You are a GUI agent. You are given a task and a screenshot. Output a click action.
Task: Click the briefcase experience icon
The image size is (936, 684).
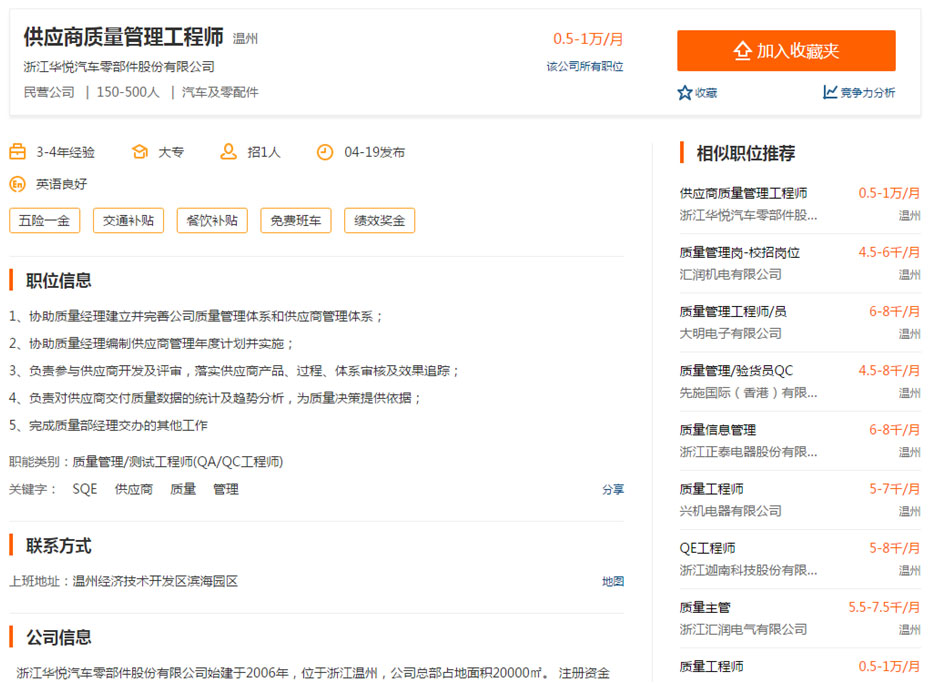(x=17, y=152)
